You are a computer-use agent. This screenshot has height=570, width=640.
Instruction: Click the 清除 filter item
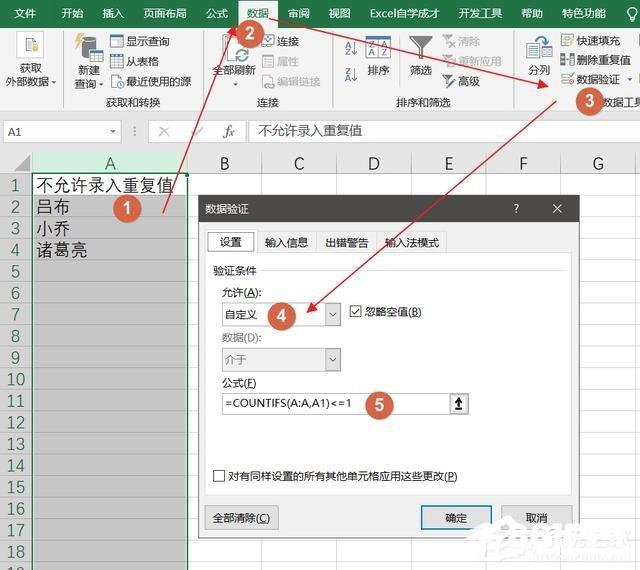(x=461, y=41)
